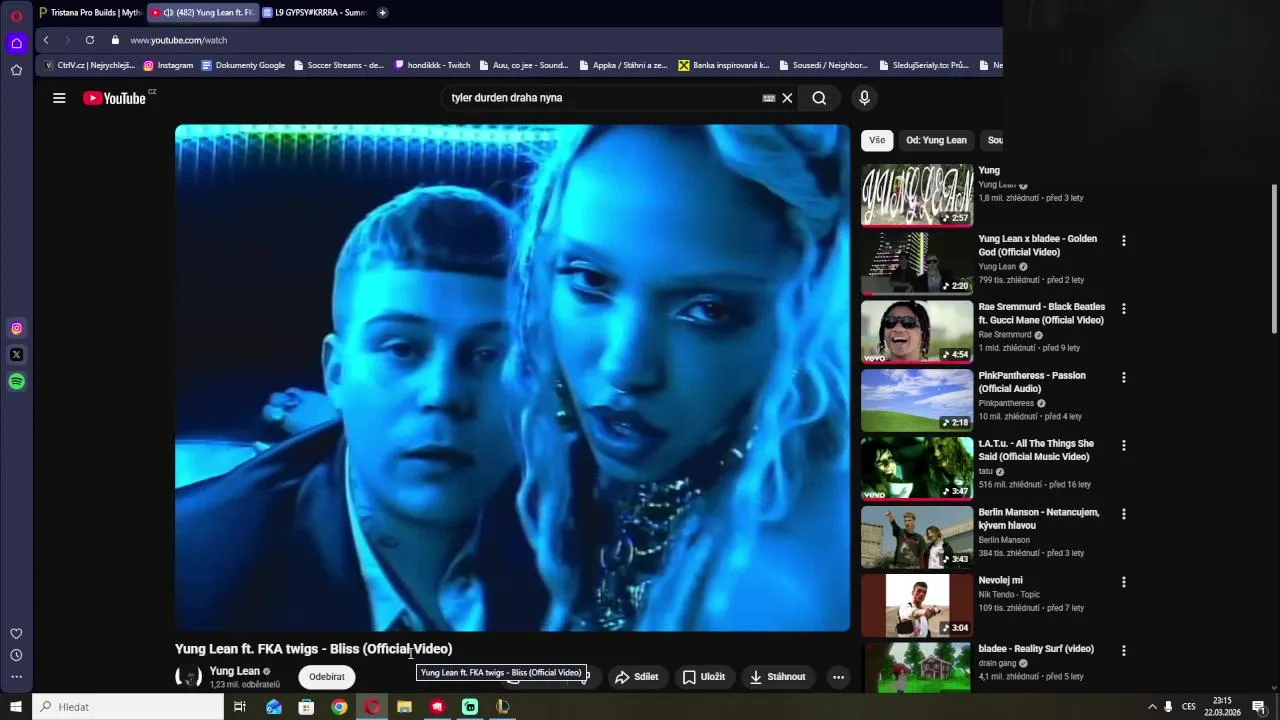Open X (Twitter) in the Opera sidebar
The image size is (1280, 720).
tap(16, 355)
